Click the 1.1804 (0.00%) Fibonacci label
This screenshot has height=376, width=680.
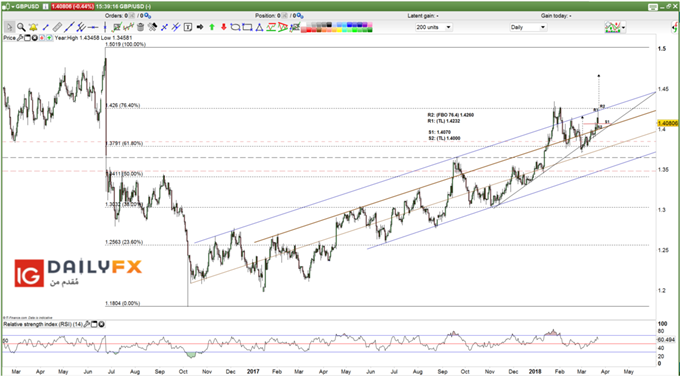(123, 304)
